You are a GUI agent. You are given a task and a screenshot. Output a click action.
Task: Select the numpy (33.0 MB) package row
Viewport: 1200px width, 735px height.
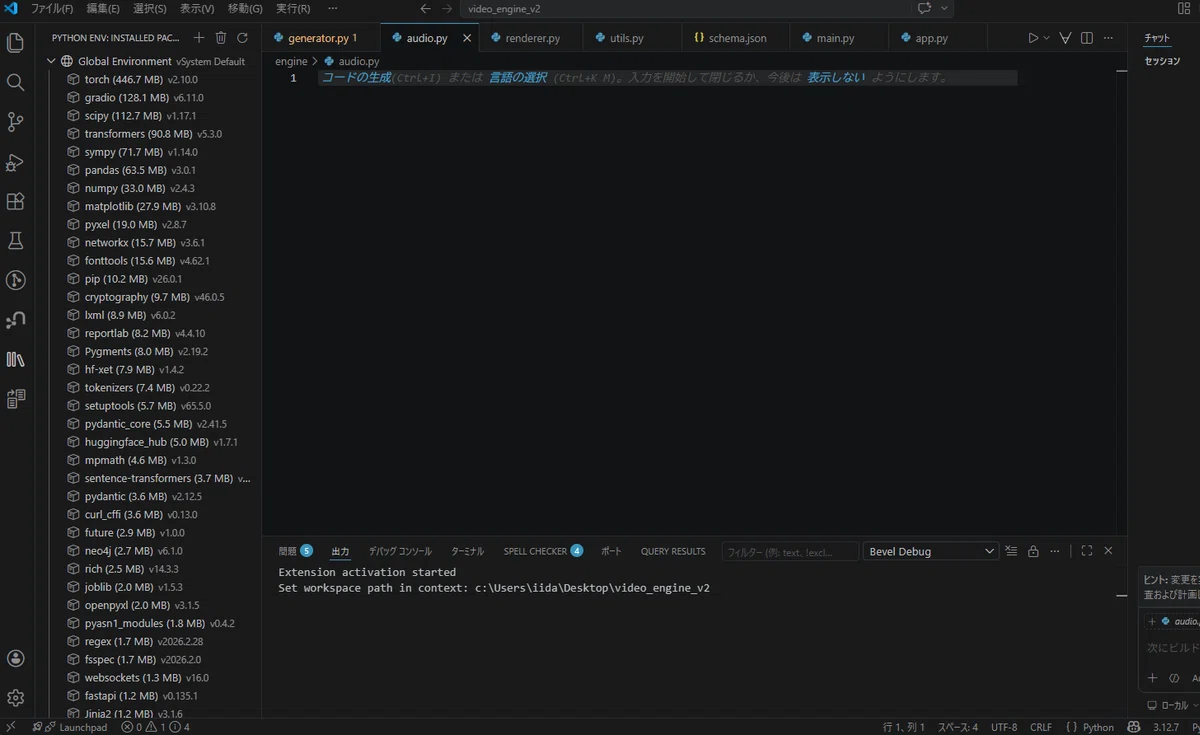150,188
